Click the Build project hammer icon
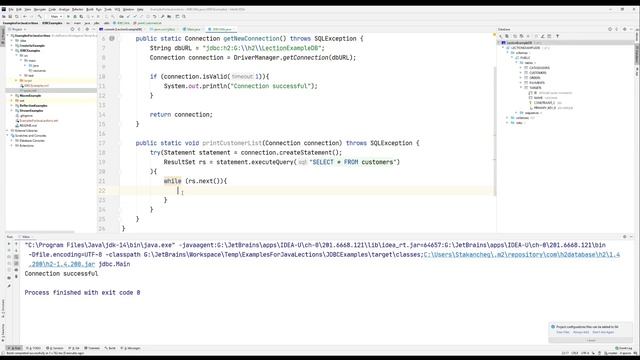Image resolution: width=640 pixels, height=360 pixels. tap(40, 17)
